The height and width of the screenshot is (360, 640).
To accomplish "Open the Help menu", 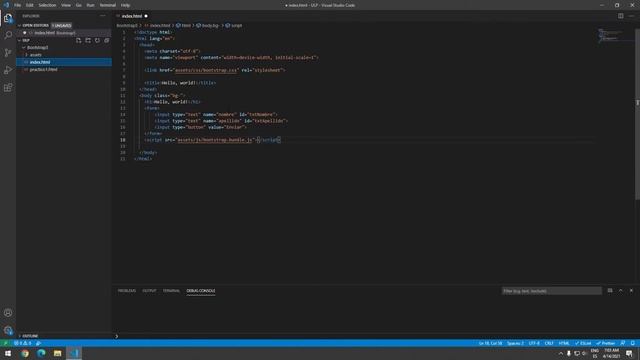I will click(125, 5).
